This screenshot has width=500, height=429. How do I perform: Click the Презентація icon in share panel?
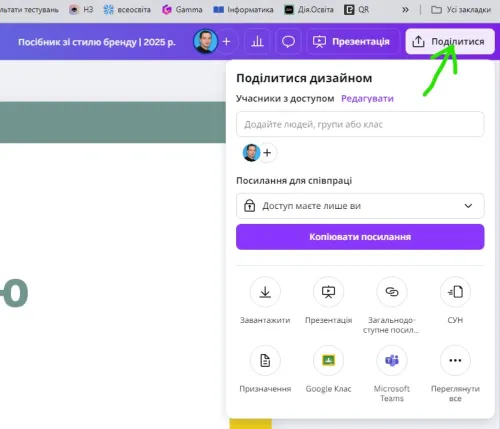(329, 292)
